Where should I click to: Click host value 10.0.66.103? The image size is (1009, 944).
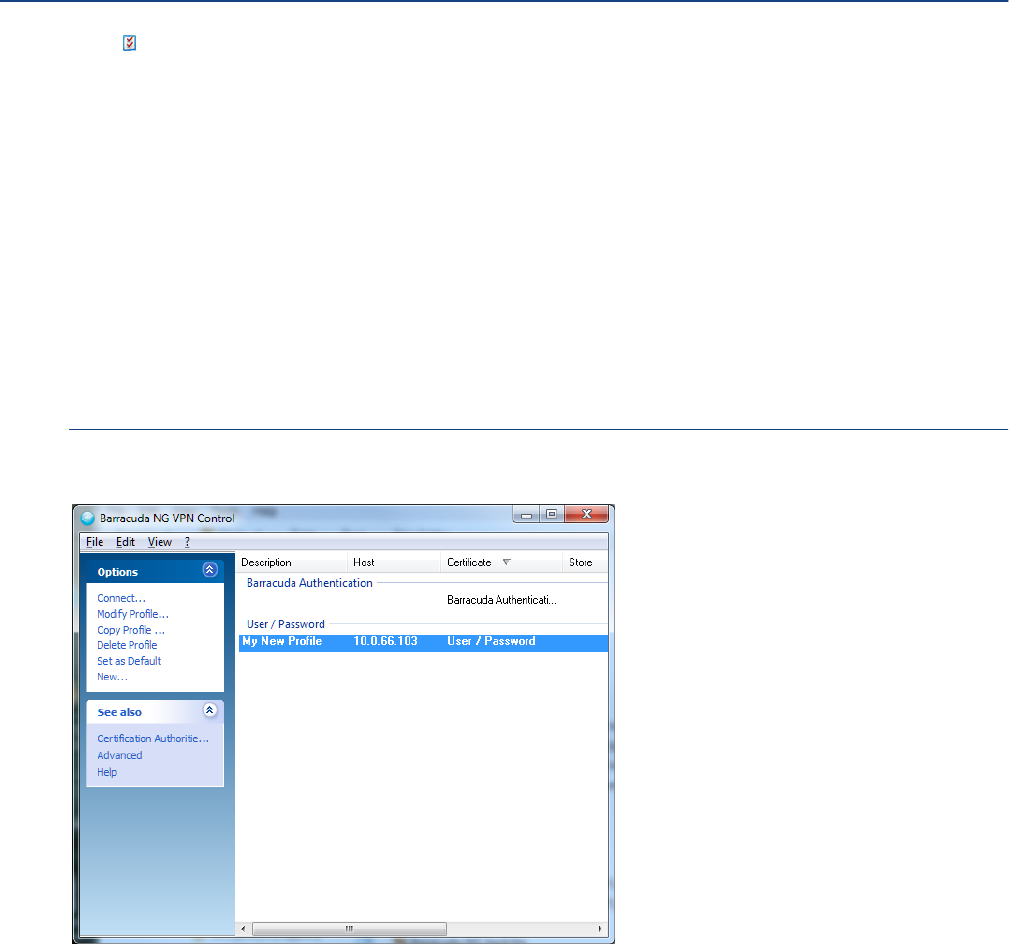(x=385, y=642)
